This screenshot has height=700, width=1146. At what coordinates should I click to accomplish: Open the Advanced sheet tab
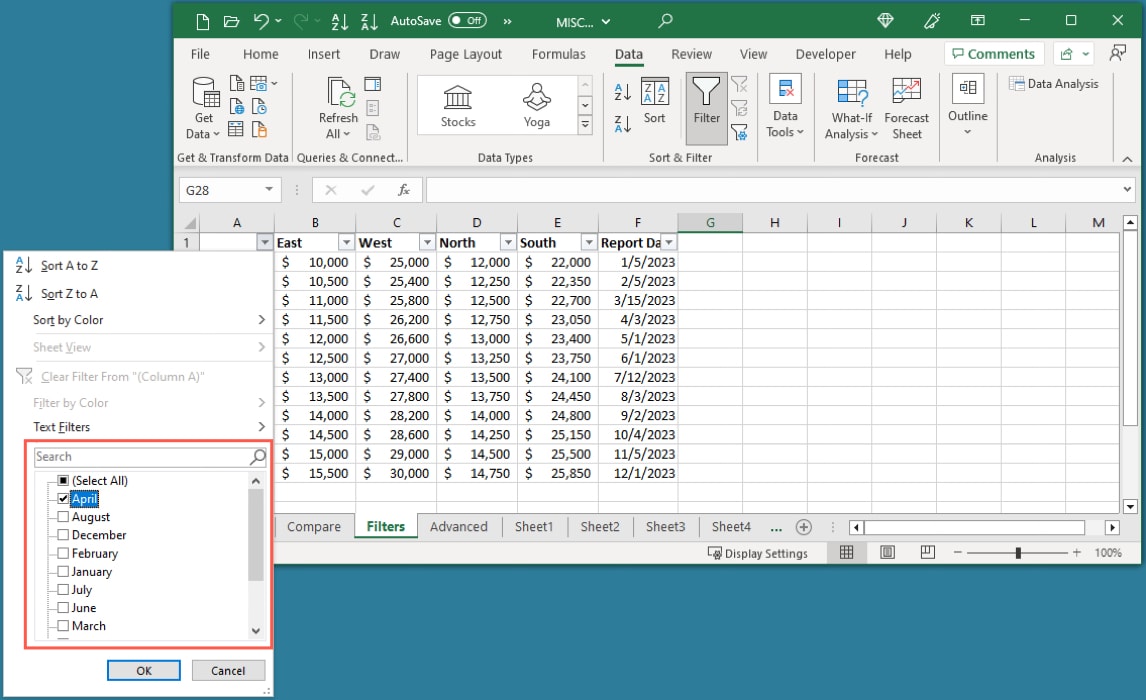point(459,526)
